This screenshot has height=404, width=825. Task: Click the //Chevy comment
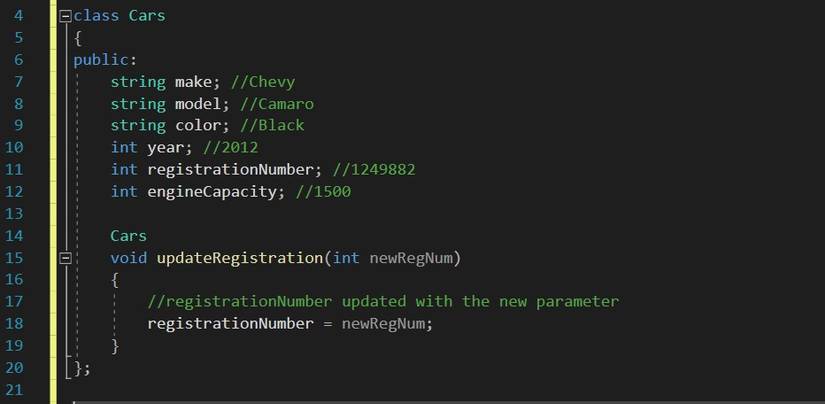(x=264, y=82)
